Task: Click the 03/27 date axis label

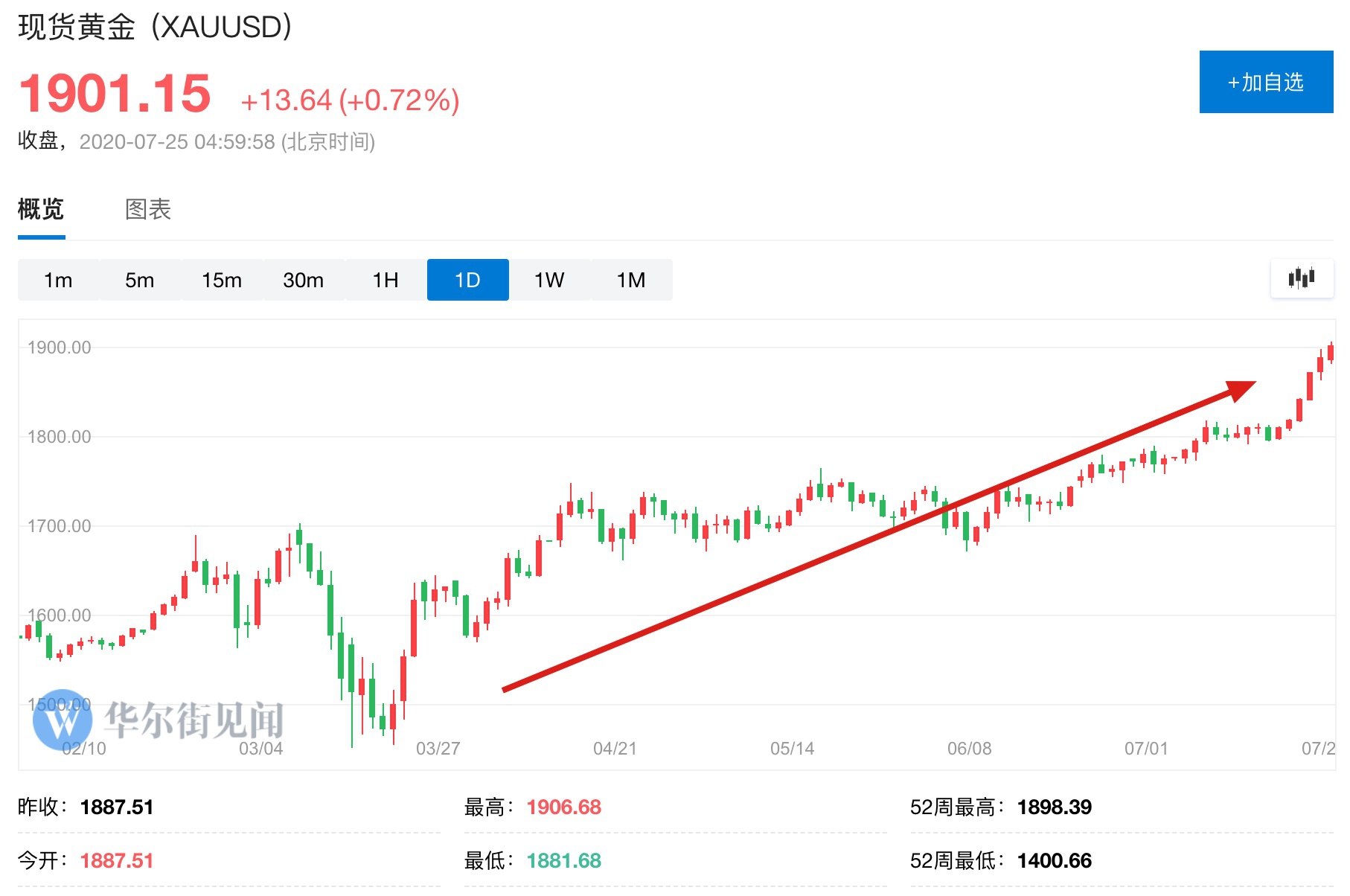Action: click(438, 749)
